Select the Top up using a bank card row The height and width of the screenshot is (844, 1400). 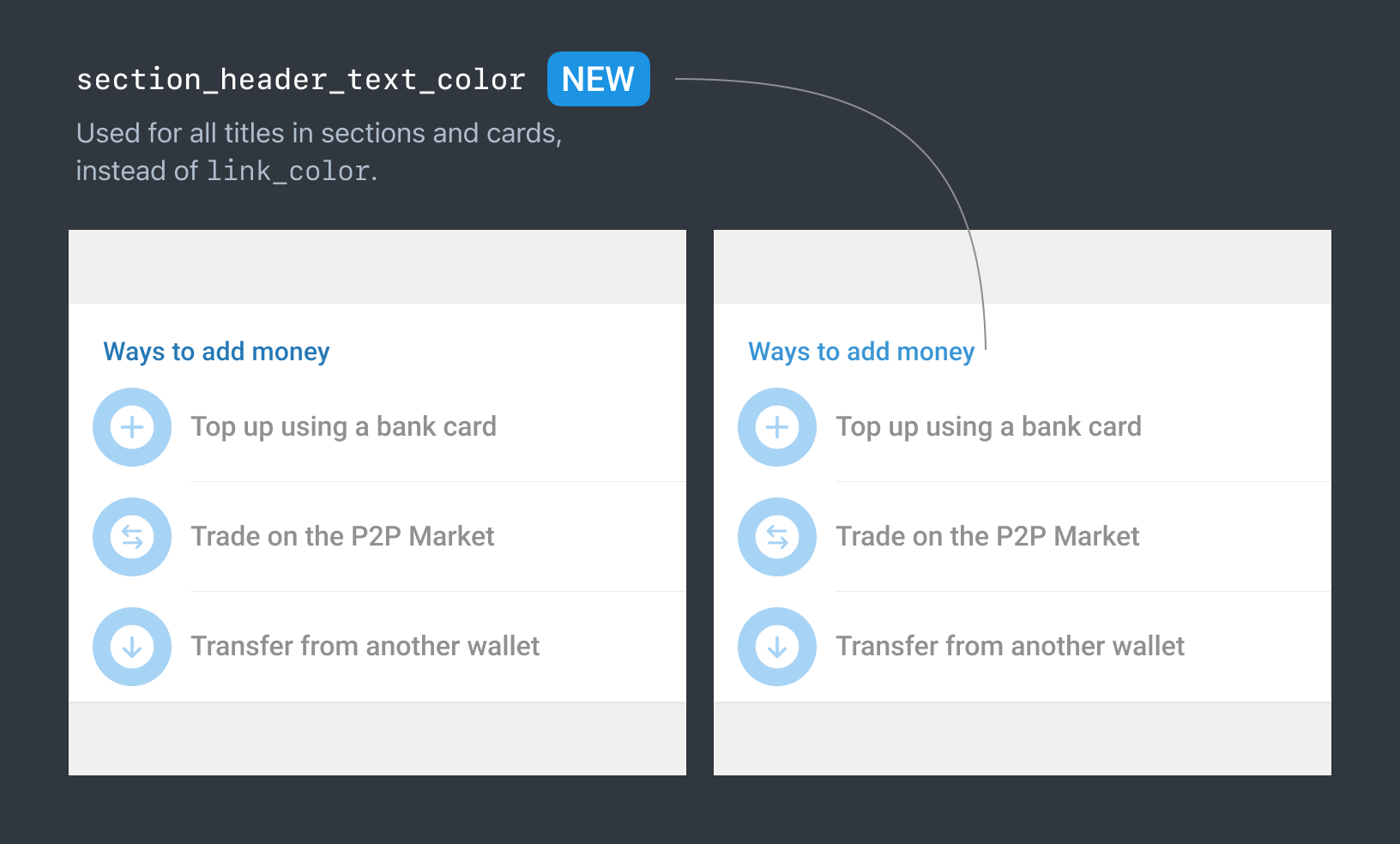[x=343, y=426]
